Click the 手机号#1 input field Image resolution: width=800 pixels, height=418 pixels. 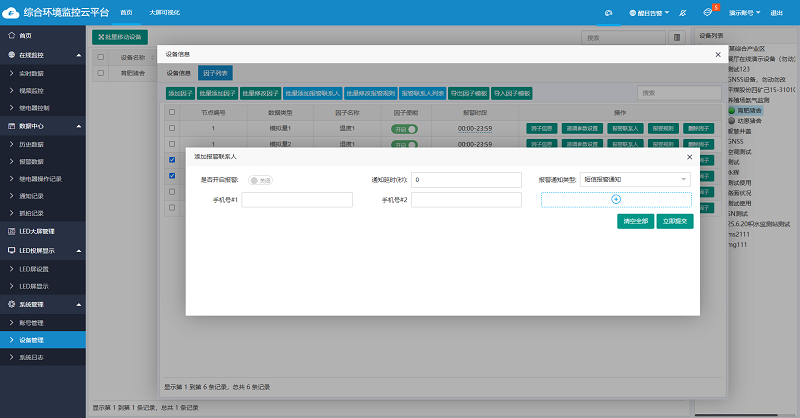(x=297, y=200)
